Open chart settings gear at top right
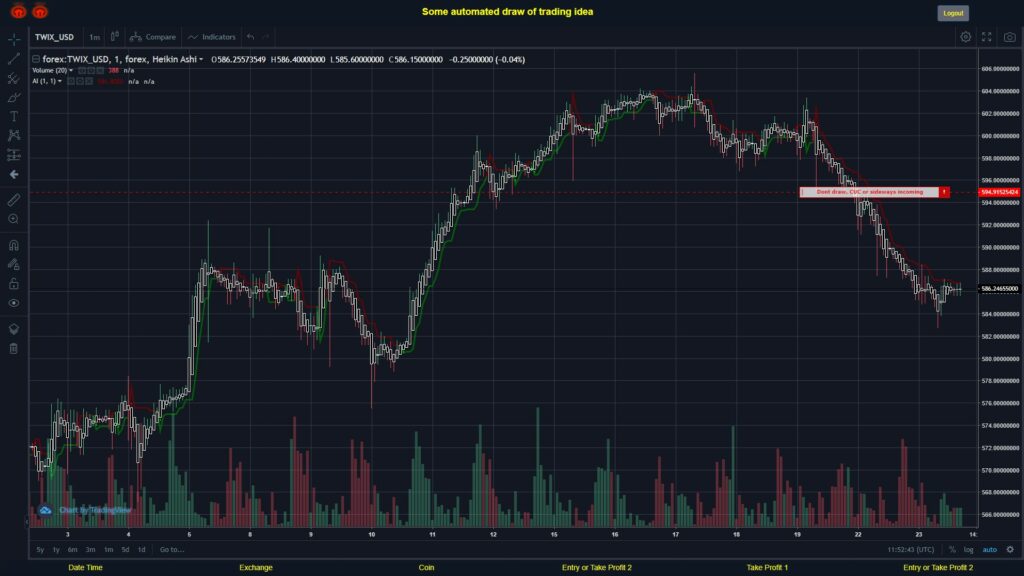Screen dimensions: 1024x576 click(x=965, y=37)
